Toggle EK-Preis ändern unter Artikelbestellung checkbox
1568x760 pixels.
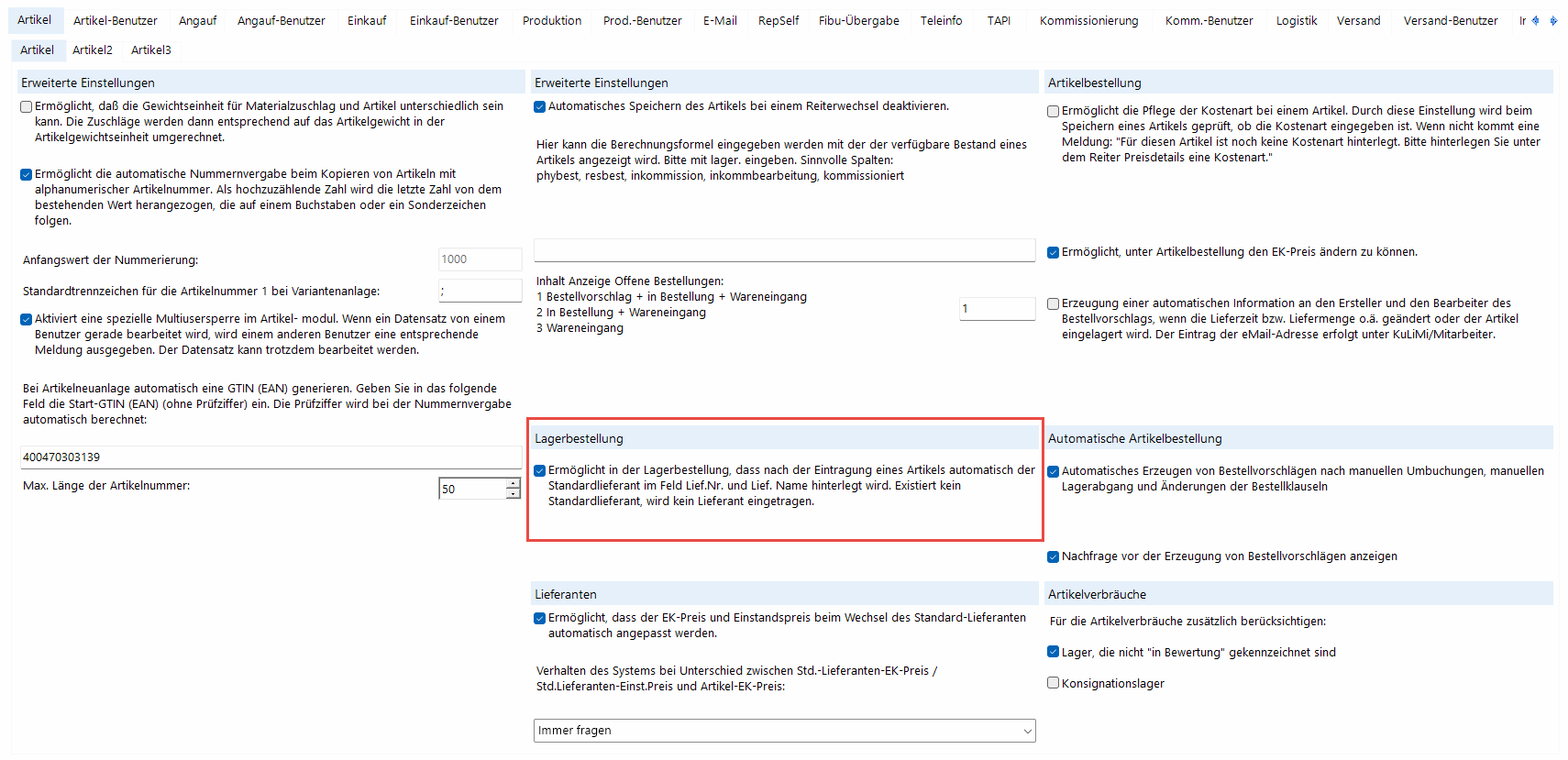tap(1054, 252)
